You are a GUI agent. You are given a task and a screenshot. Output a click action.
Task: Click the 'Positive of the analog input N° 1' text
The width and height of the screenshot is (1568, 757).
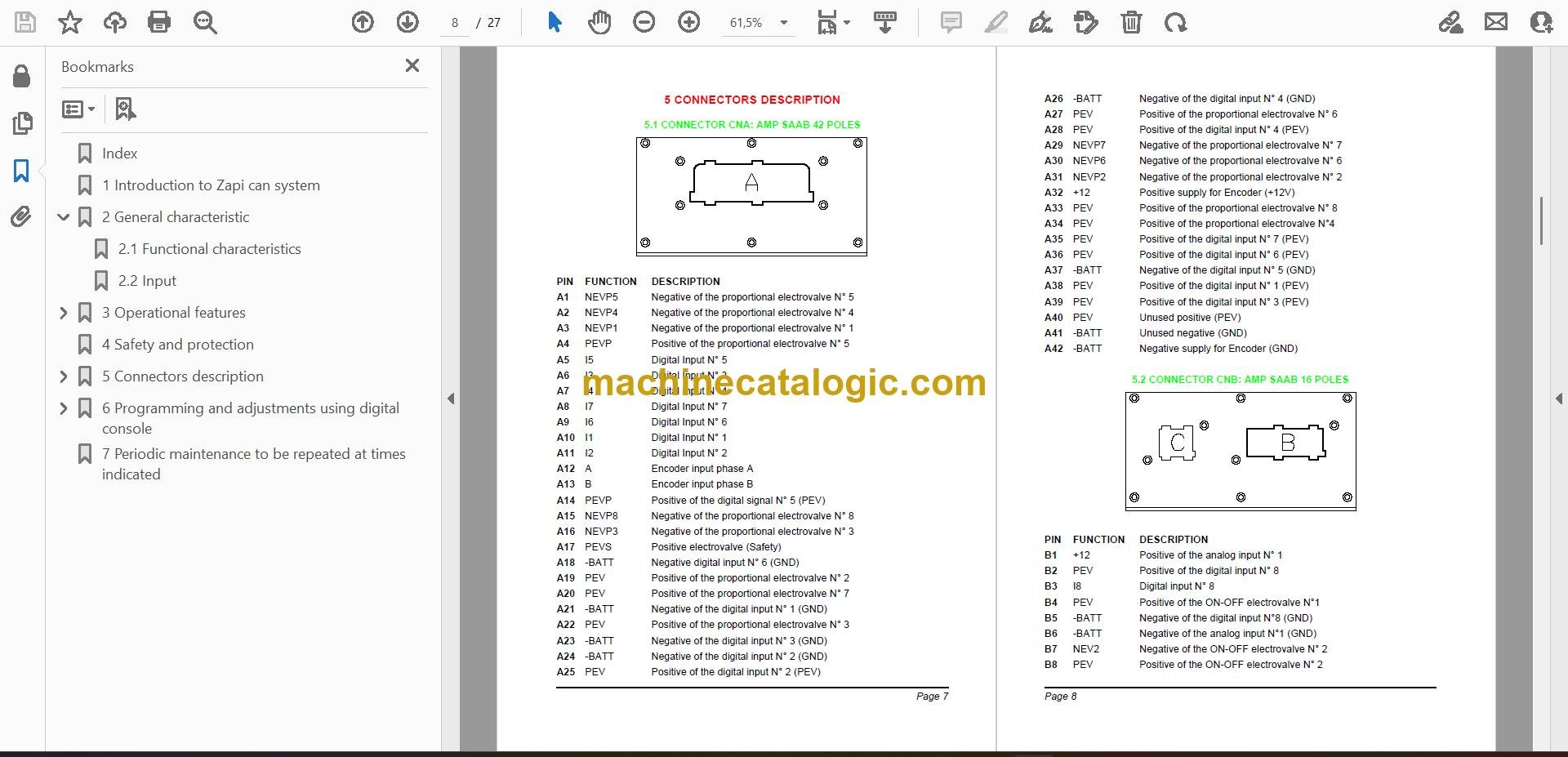click(x=1210, y=555)
